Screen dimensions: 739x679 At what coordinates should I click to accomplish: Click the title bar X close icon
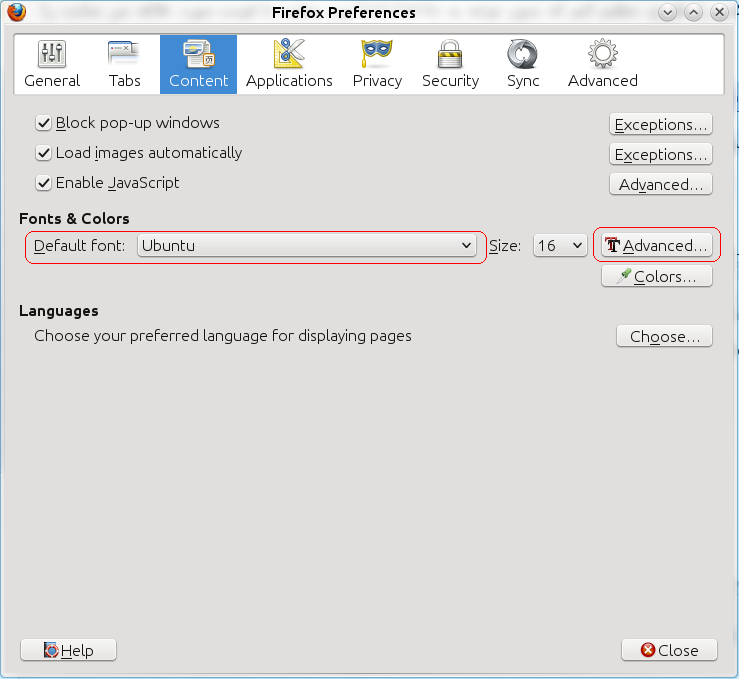tap(720, 13)
